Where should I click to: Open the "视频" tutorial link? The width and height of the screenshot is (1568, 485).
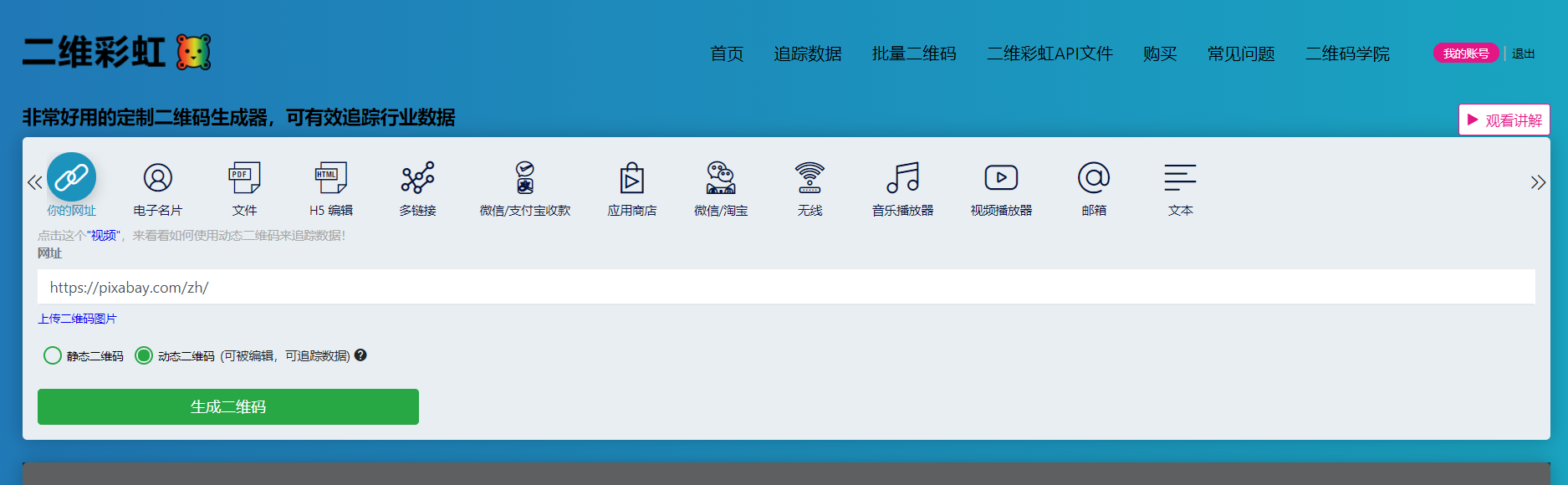click(x=104, y=236)
